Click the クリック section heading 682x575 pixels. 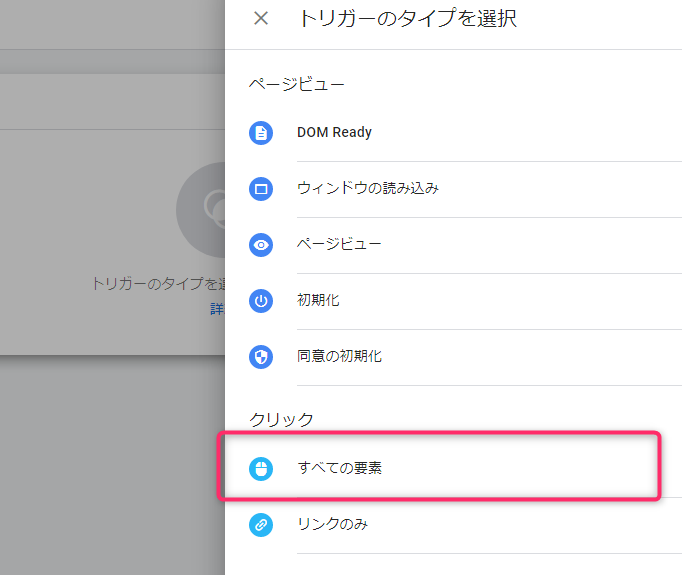pyautogui.click(x=281, y=419)
